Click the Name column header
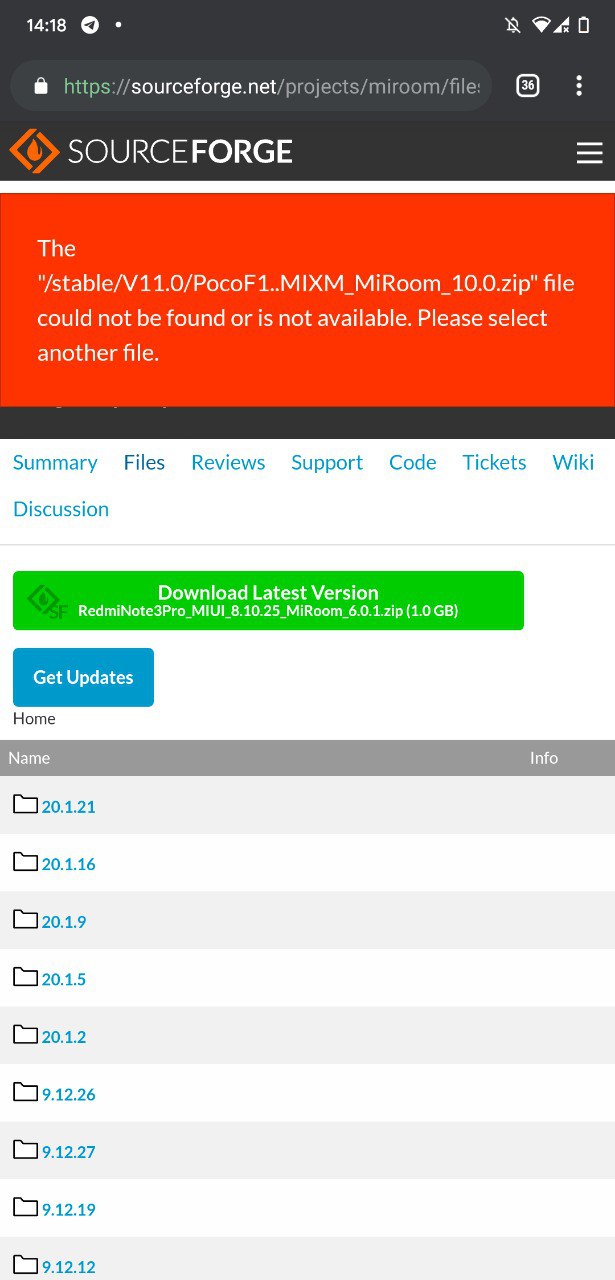The height and width of the screenshot is (1280, 615). click(x=29, y=758)
